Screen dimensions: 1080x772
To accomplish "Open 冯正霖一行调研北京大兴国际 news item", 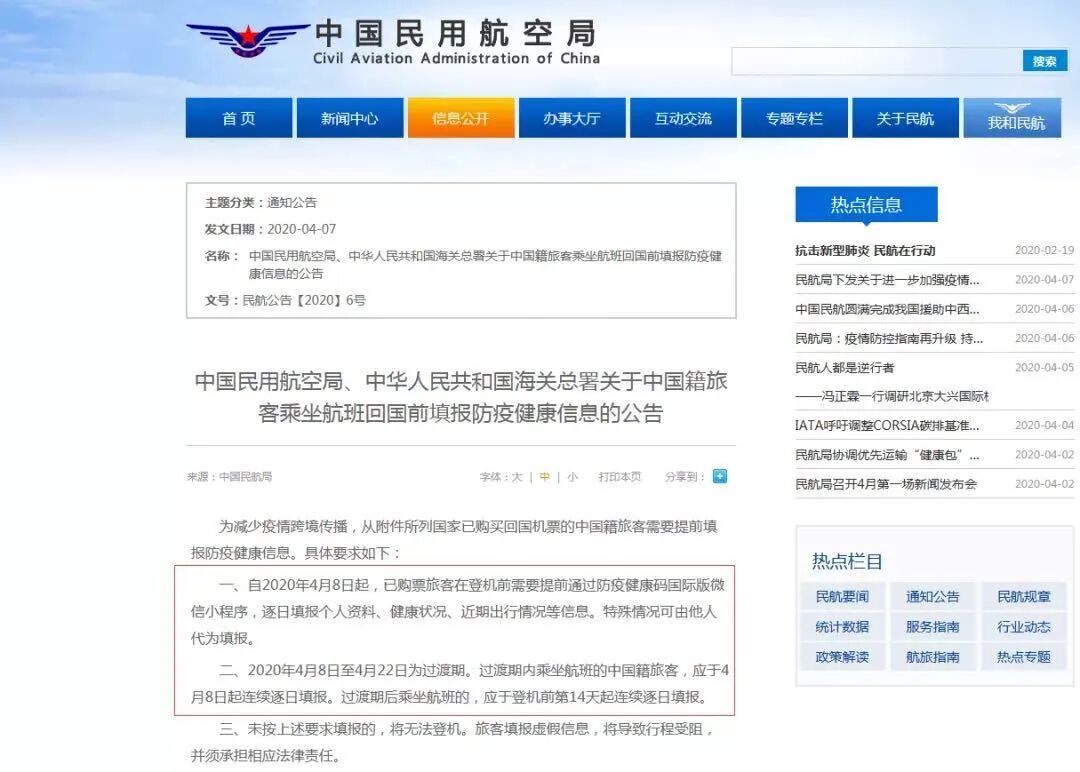I will coord(892,396).
